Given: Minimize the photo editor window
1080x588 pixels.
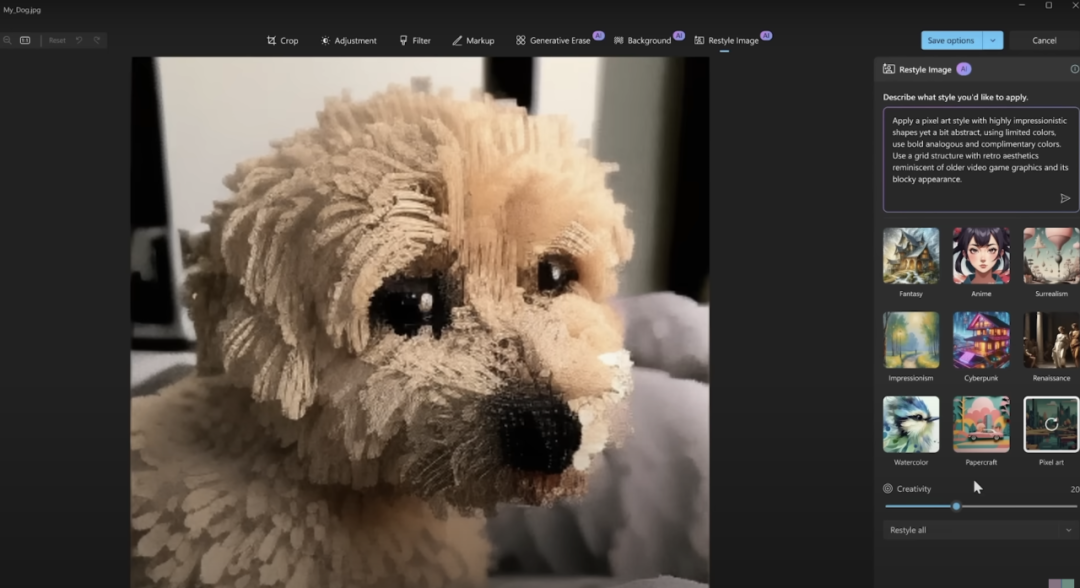Looking at the screenshot, I should pyautogui.click(x=1022, y=6).
